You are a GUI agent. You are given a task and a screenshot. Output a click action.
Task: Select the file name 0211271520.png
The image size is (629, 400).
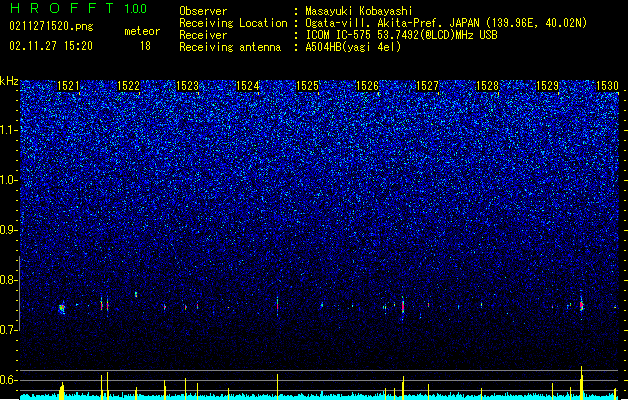coord(51,26)
